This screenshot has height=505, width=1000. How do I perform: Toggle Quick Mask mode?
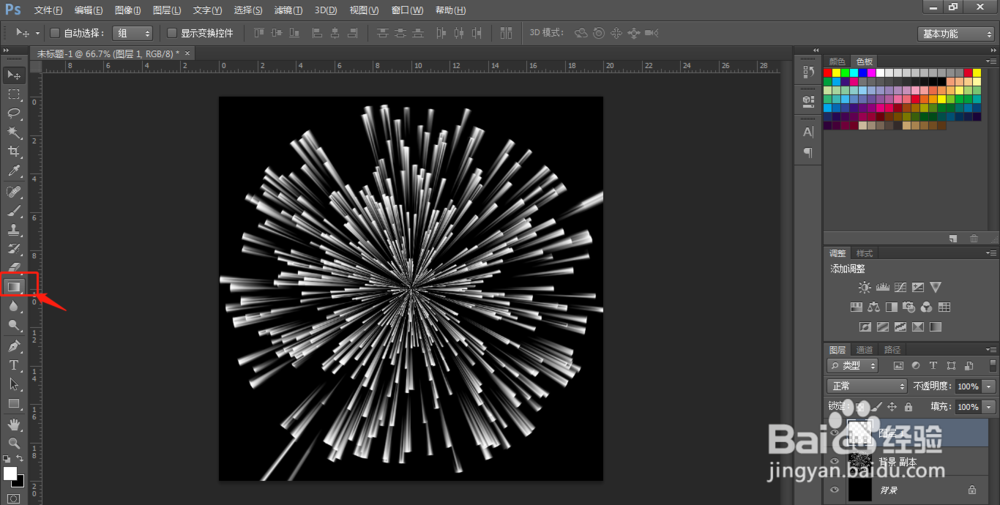pyautogui.click(x=13, y=498)
